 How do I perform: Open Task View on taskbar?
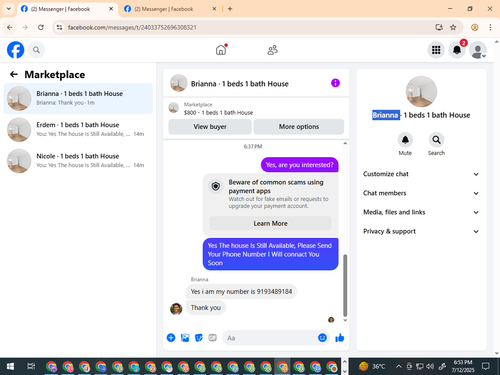point(31,367)
